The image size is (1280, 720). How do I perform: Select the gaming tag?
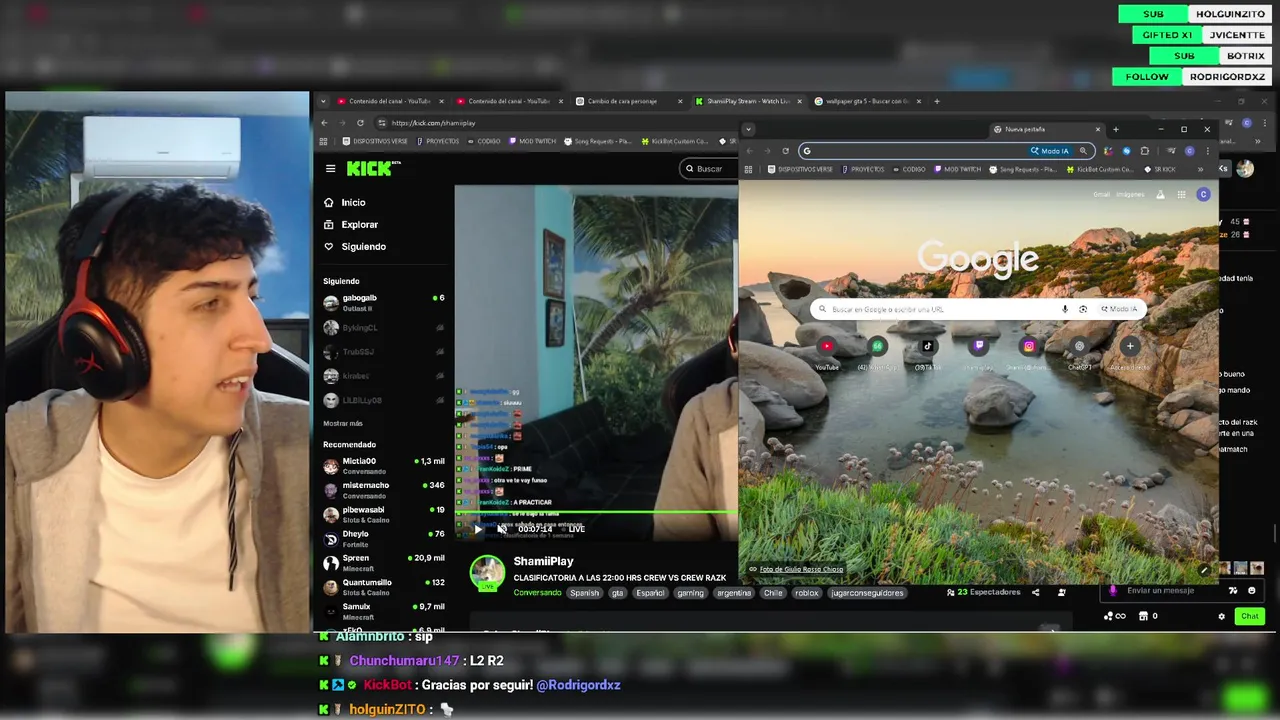pos(690,593)
